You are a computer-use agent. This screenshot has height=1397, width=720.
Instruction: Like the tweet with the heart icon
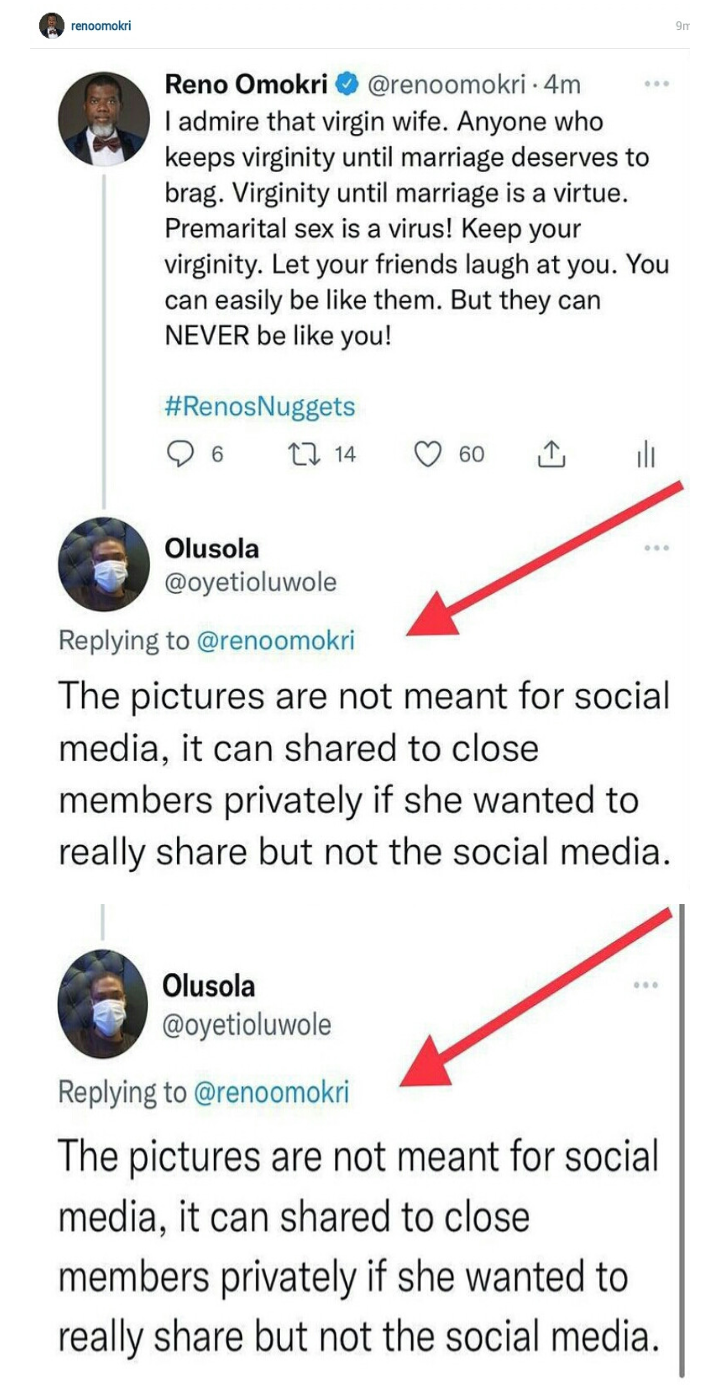tap(428, 455)
